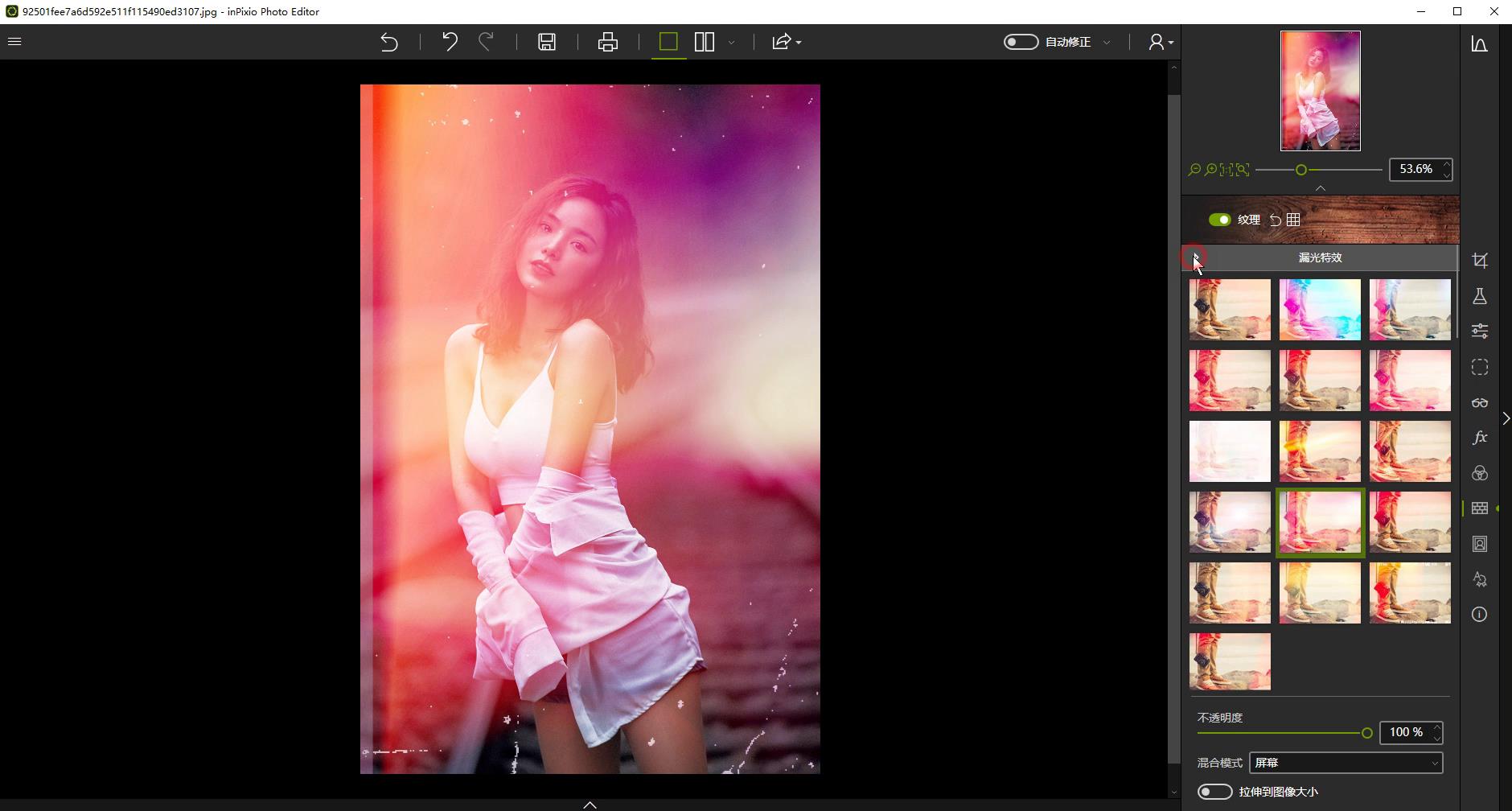The image size is (1512, 811).
Task: Revert image to original
Action: (x=389, y=42)
